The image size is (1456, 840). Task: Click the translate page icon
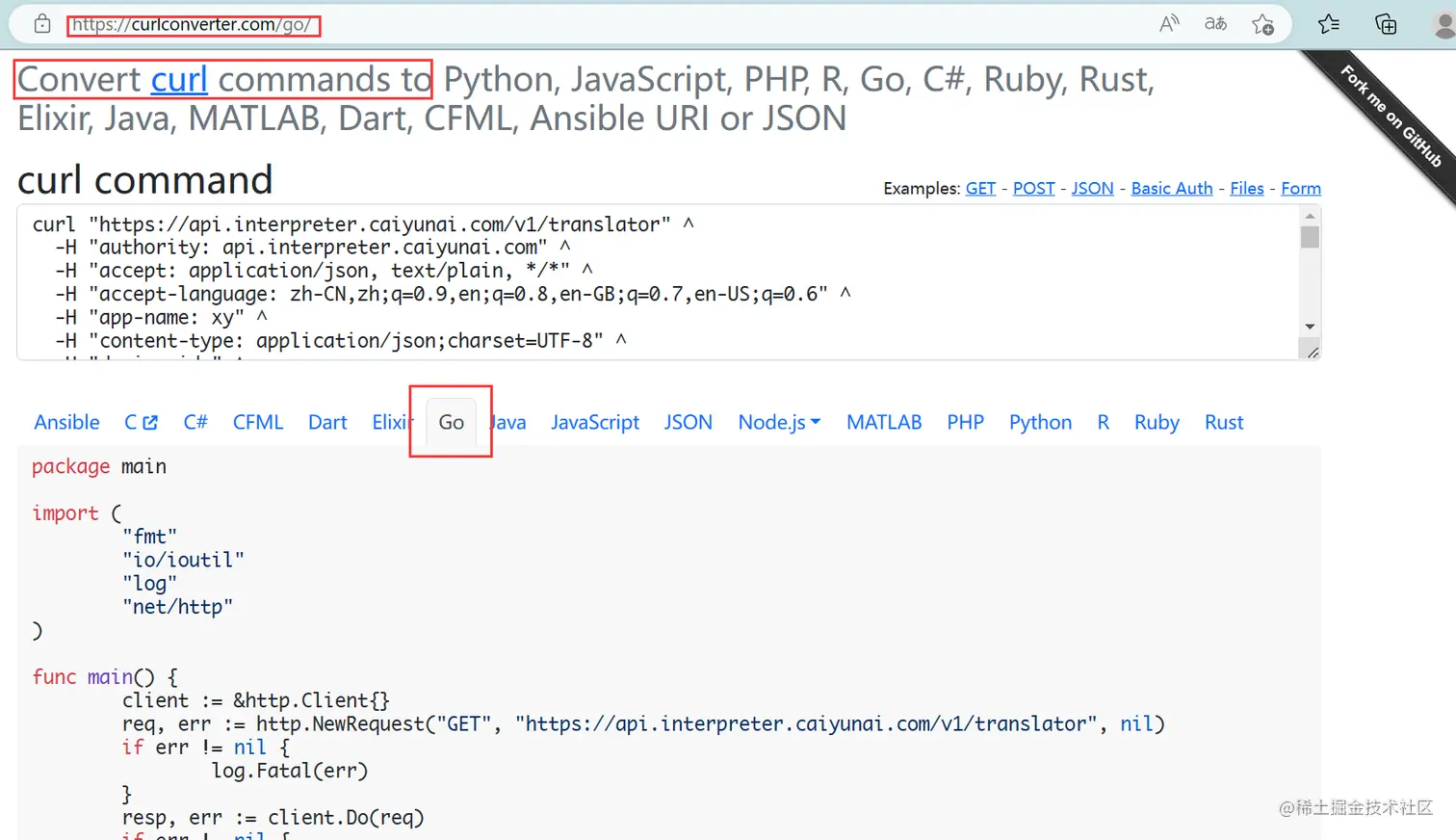point(1215,24)
